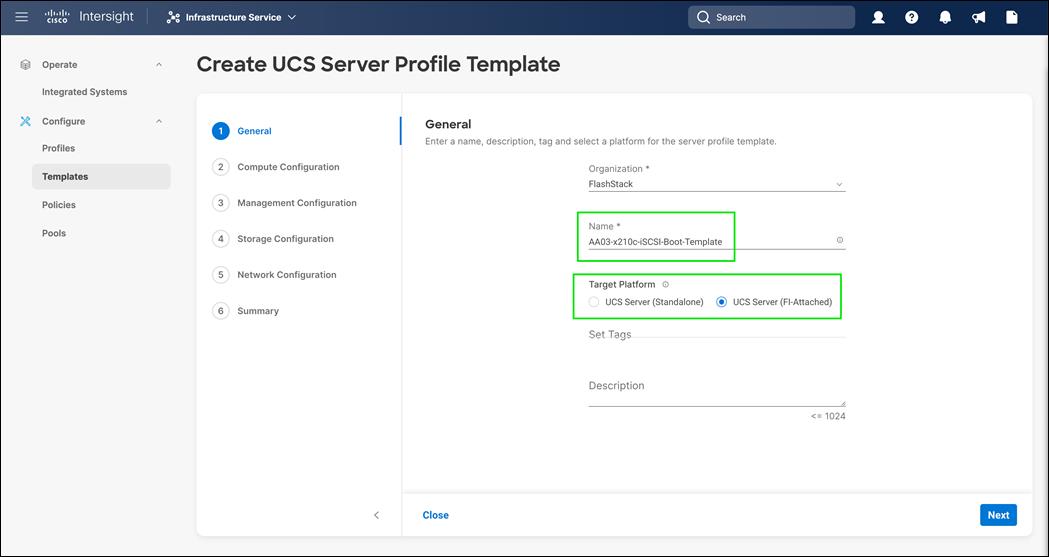Collapse the Operate section chevron
1049x557 pixels.
click(x=159, y=65)
